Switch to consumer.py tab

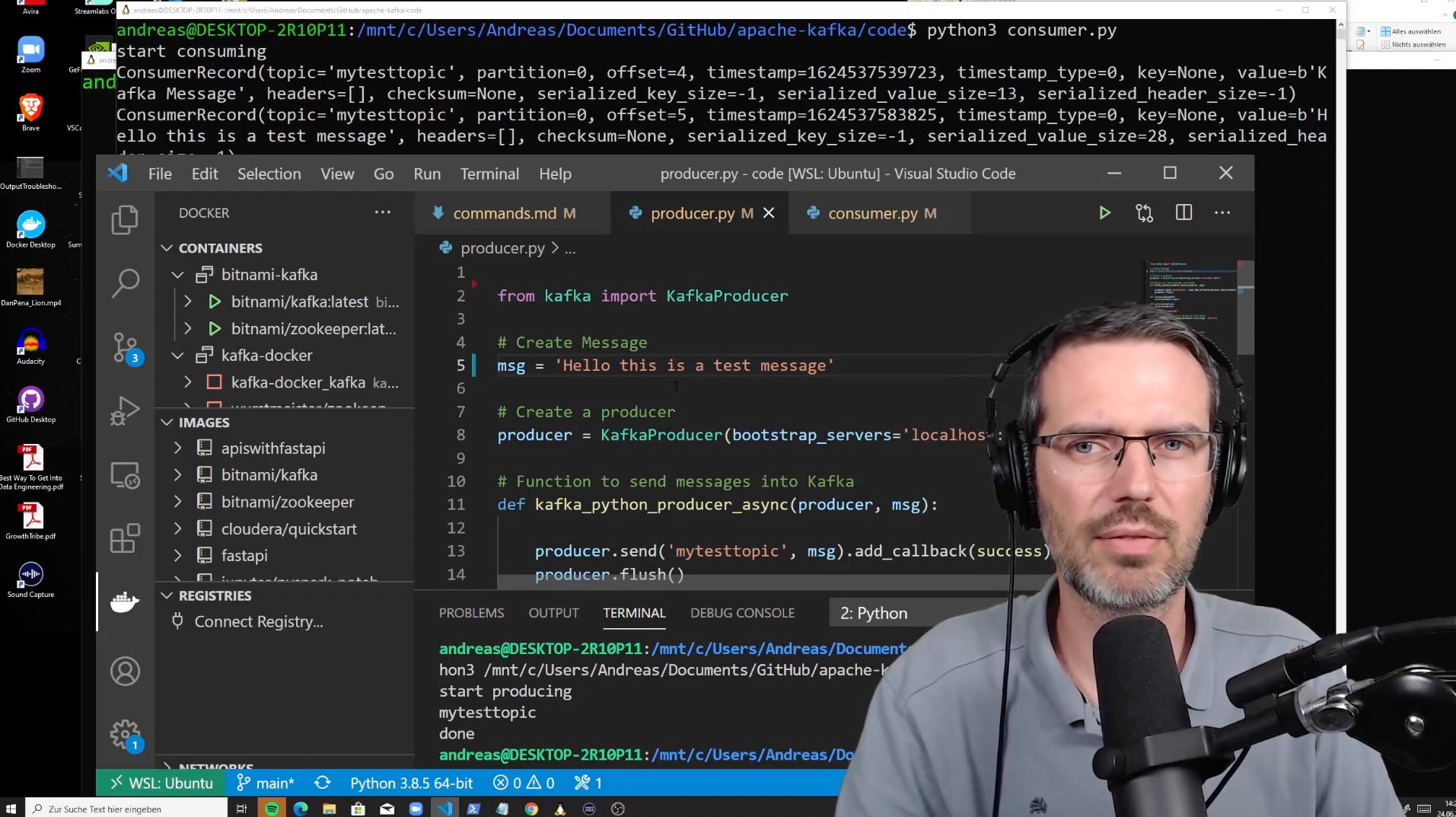click(880, 213)
